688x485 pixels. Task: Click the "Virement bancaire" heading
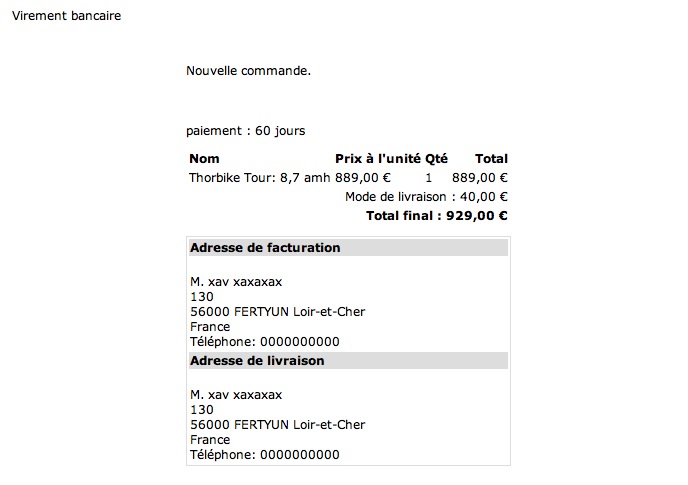click(x=65, y=16)
